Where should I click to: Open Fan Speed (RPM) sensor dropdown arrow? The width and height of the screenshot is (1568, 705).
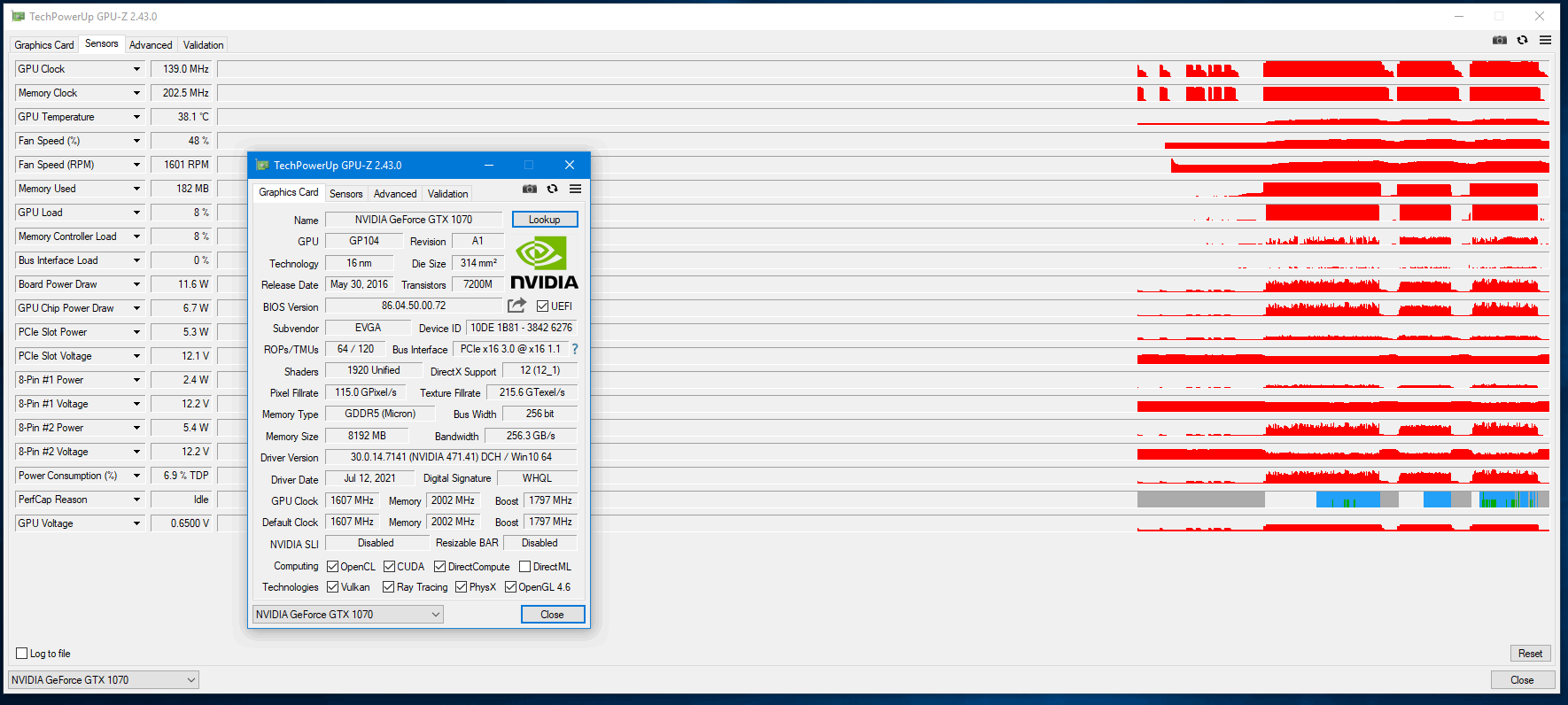[136, 165]
